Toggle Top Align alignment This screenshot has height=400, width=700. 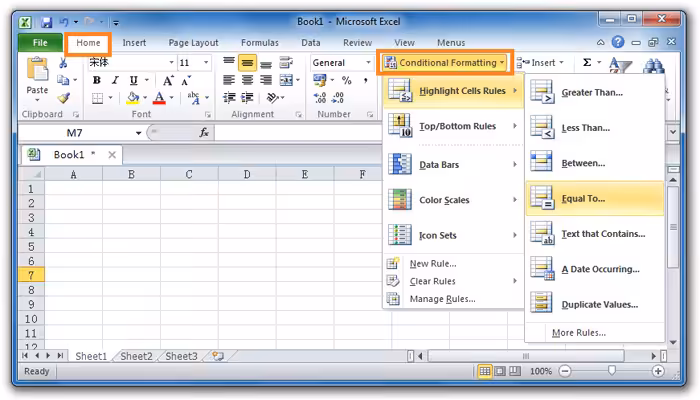pos(229,62)
